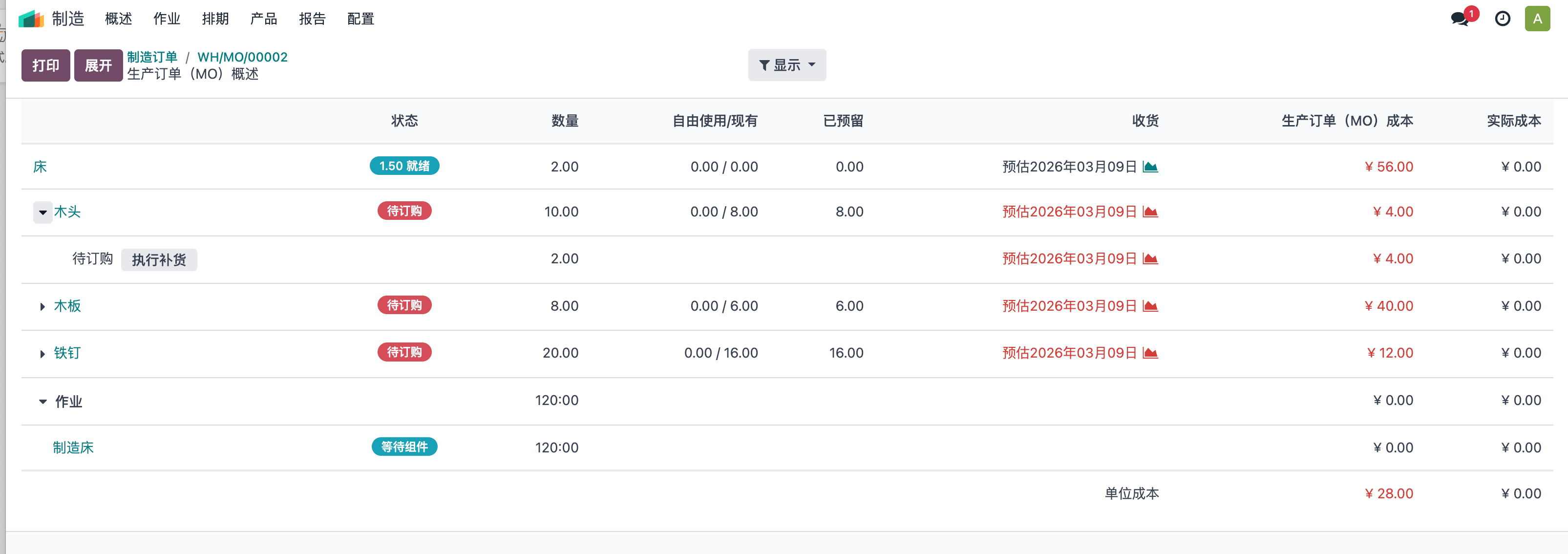This screenshot has width=1568, height=554.
Task: Click the 生产订单（MO）成本 column header
Action: [1347, 121]
